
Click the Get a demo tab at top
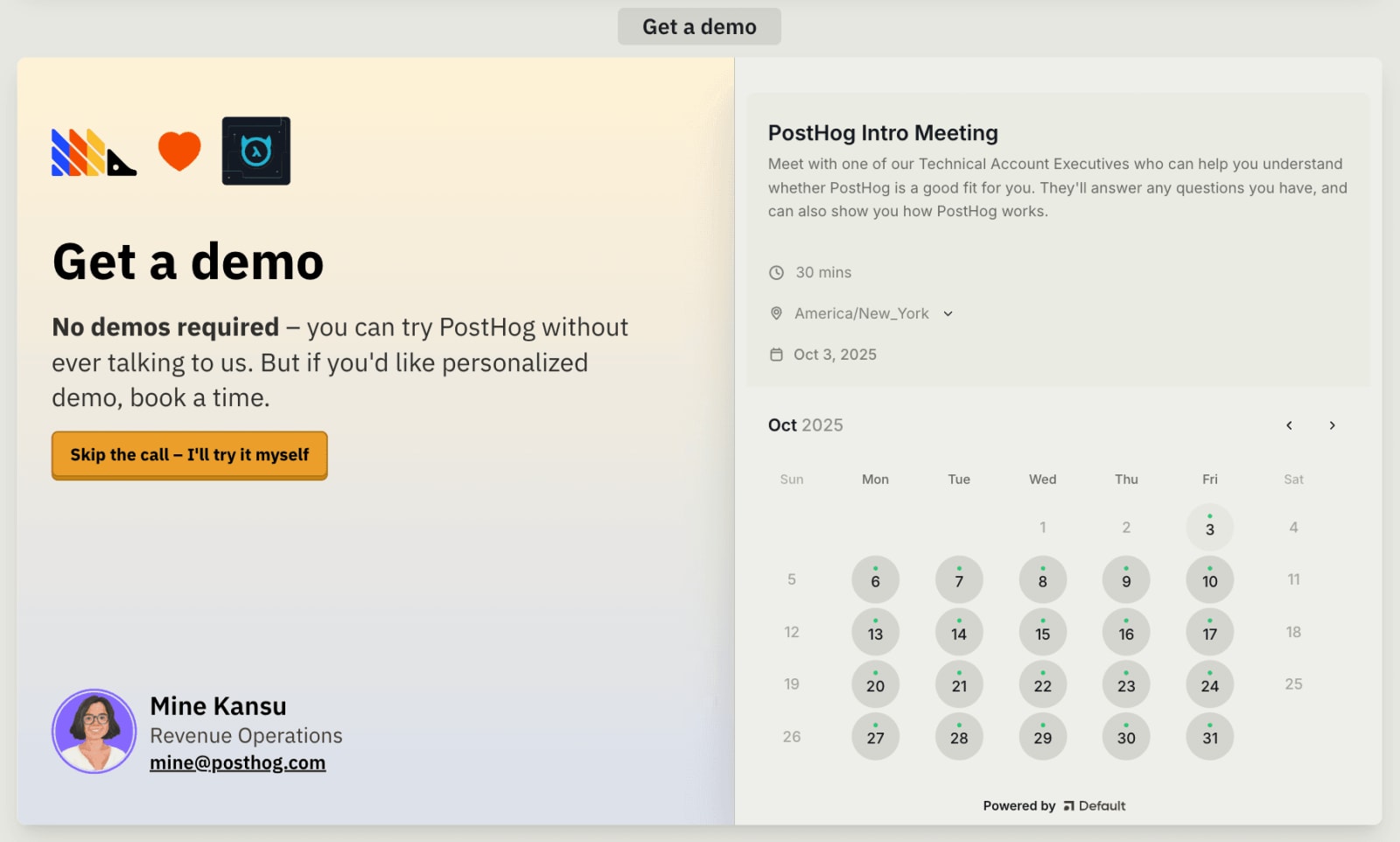(x=699, y=26)
